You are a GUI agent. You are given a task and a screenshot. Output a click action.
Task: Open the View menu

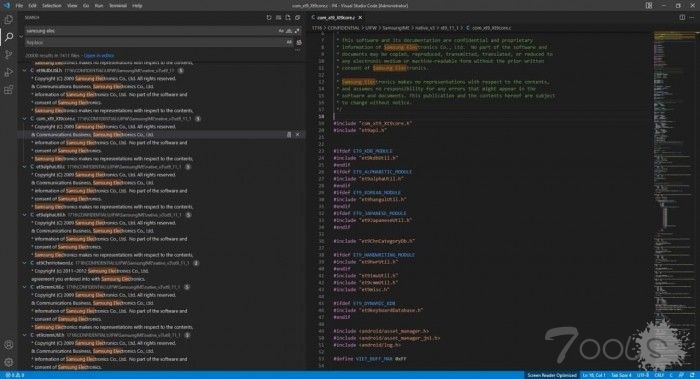[72, 6]
